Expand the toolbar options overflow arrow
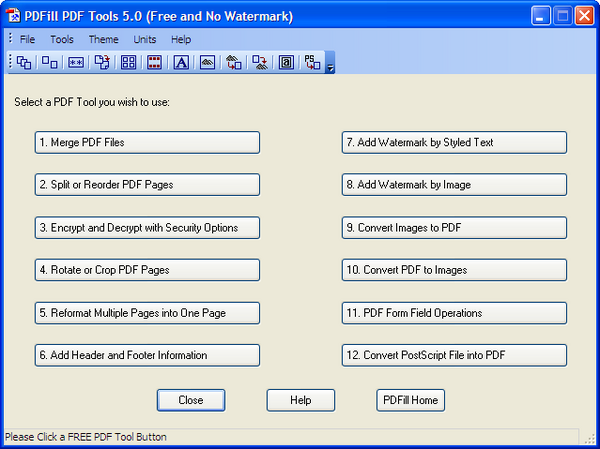Viewport: 600px width, 449px height. pos(330,64)
